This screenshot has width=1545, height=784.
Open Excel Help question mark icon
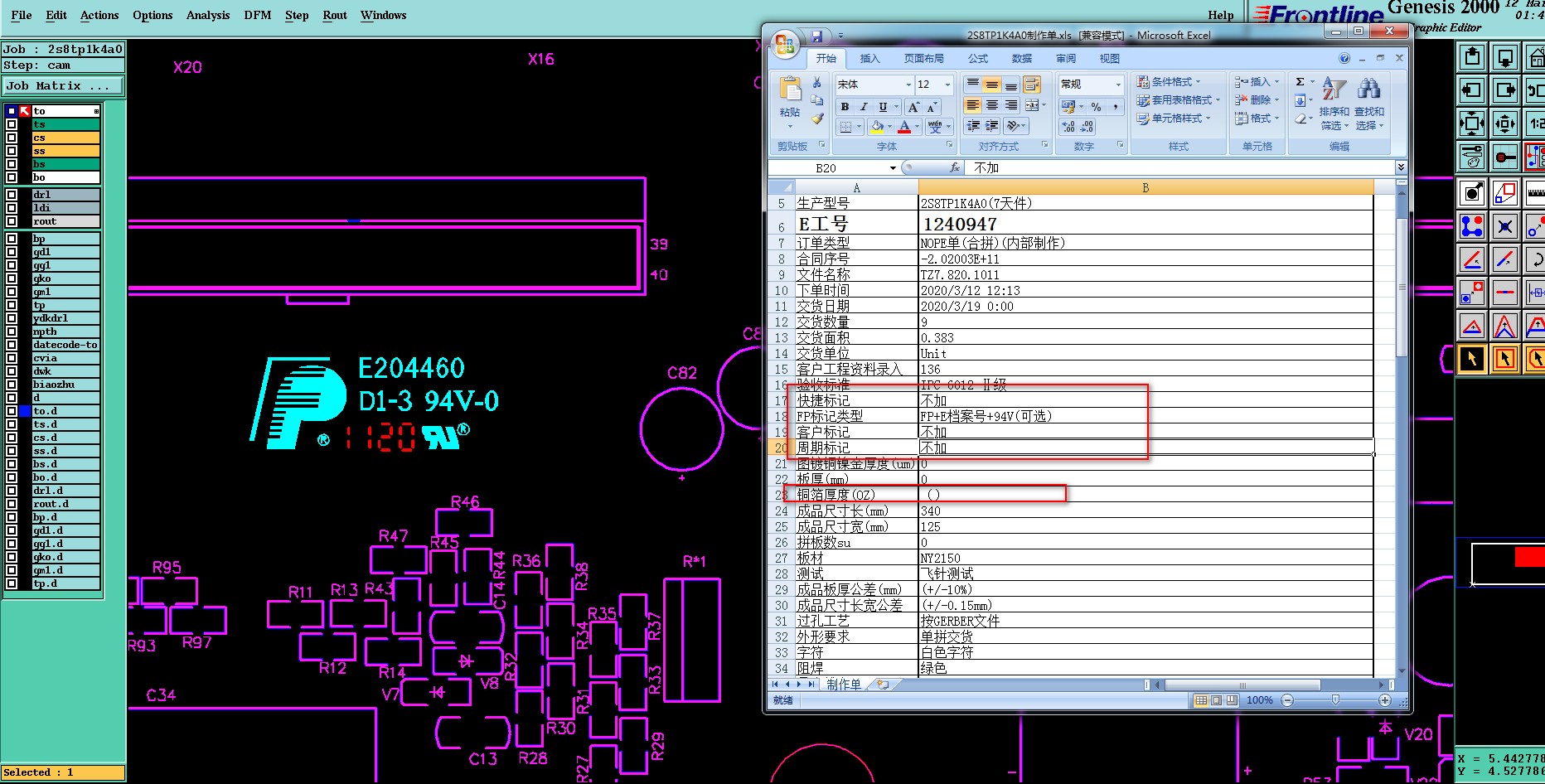(1344, 58)
